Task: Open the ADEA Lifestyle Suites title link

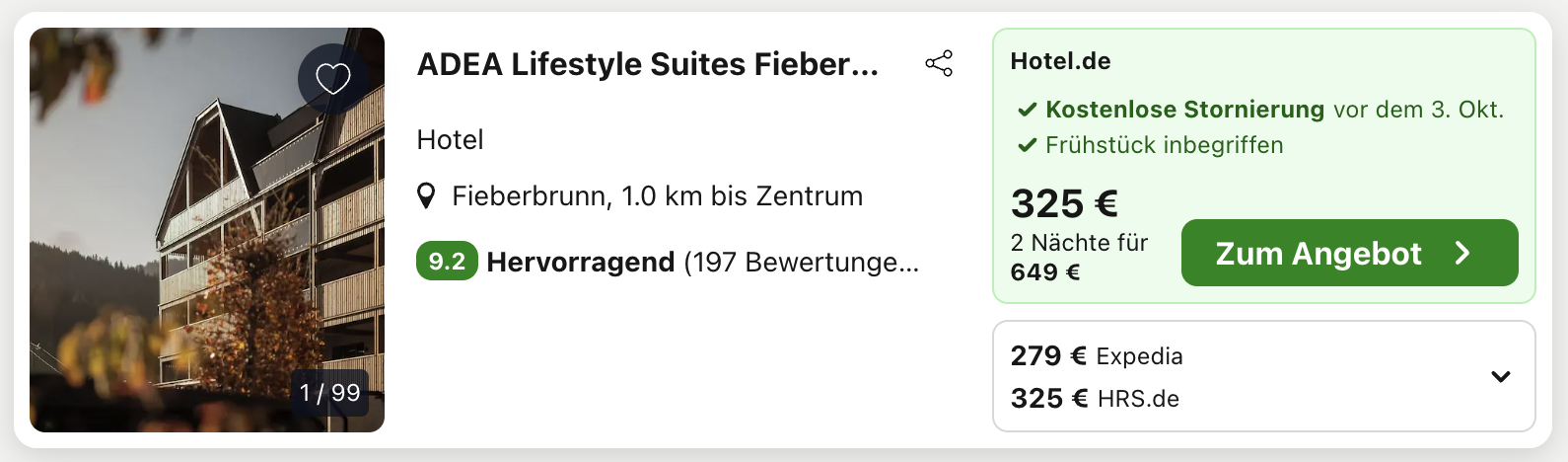Action: (x=647, y=64)
